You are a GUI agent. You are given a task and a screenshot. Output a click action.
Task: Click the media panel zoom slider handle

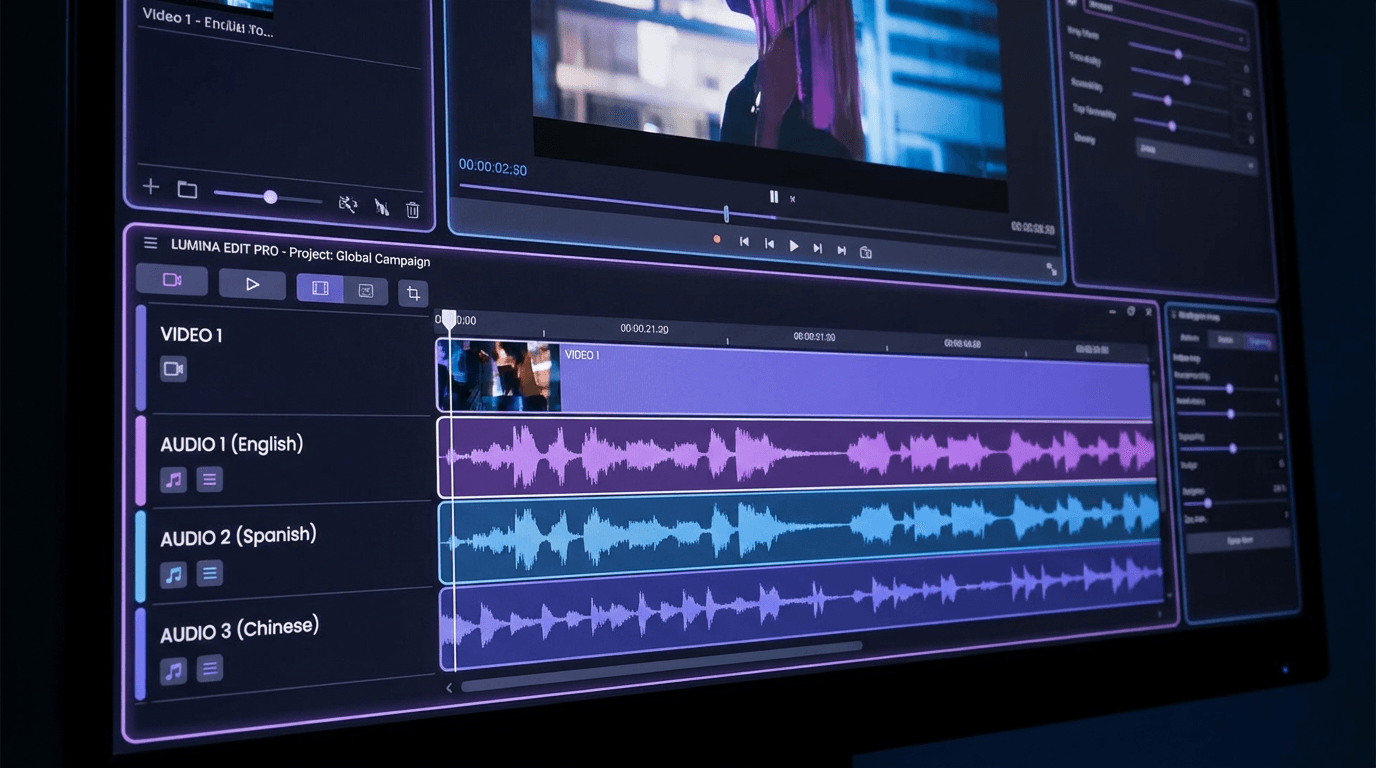point(270,197)
